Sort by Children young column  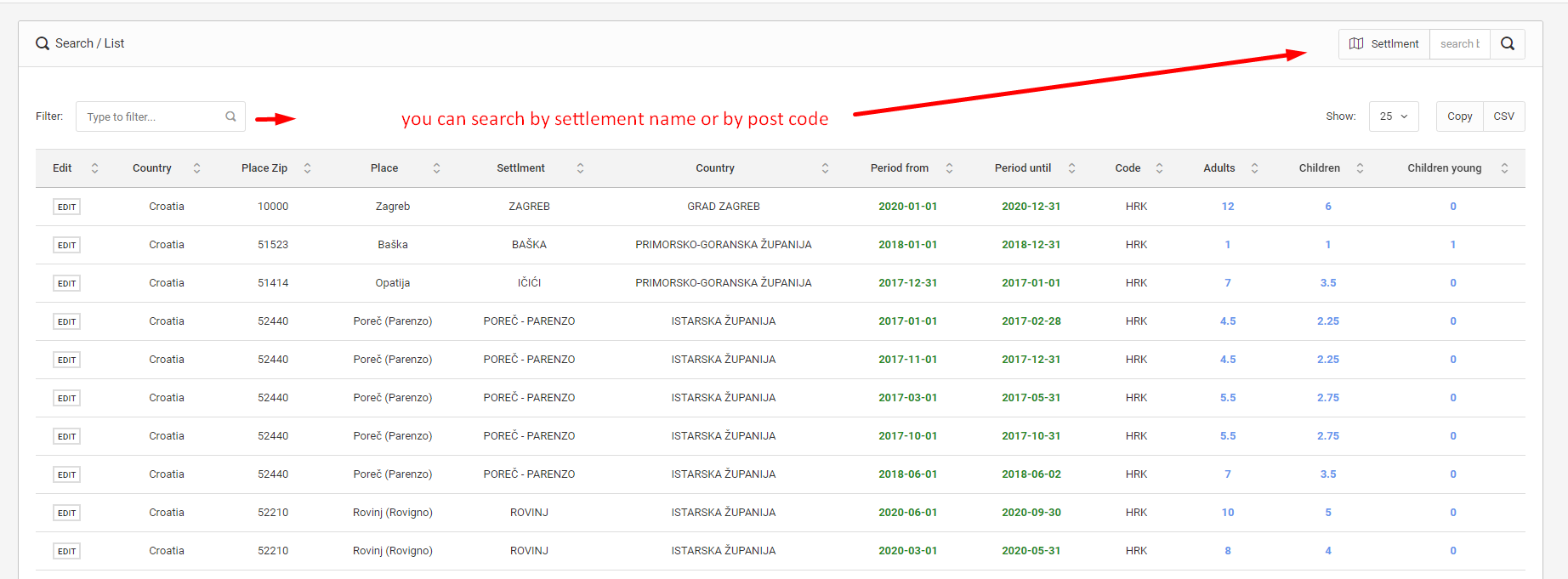click(1504, 168)
